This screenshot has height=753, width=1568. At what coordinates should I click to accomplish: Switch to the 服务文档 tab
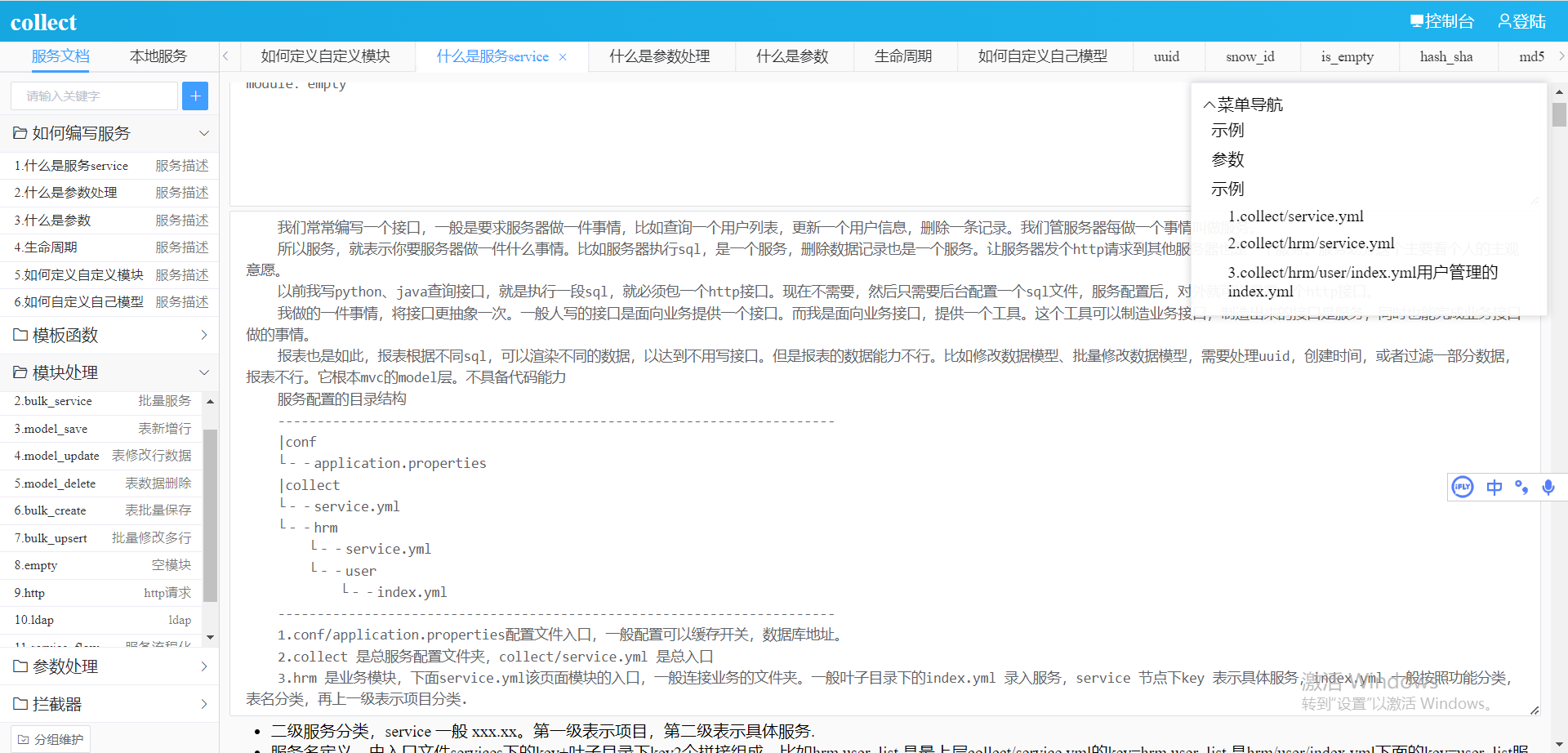tap(60, 56)
